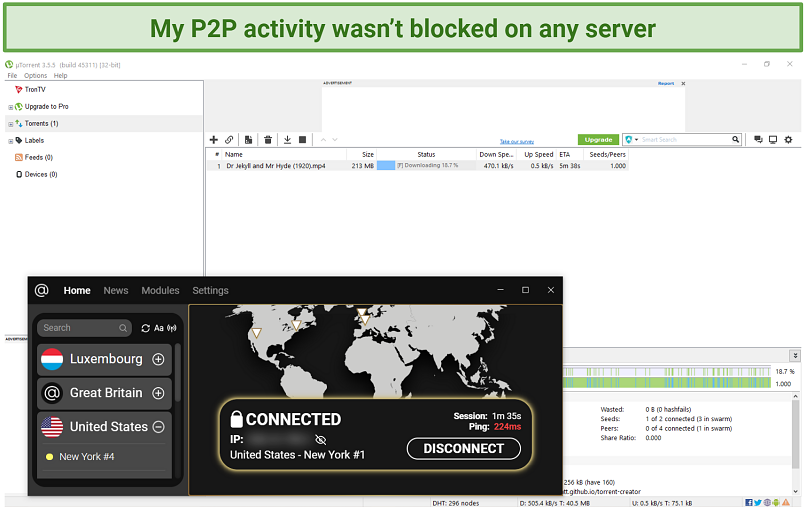Click the Remove torrent trash icon
Screen dimensions: 806x507
[267, 140]
